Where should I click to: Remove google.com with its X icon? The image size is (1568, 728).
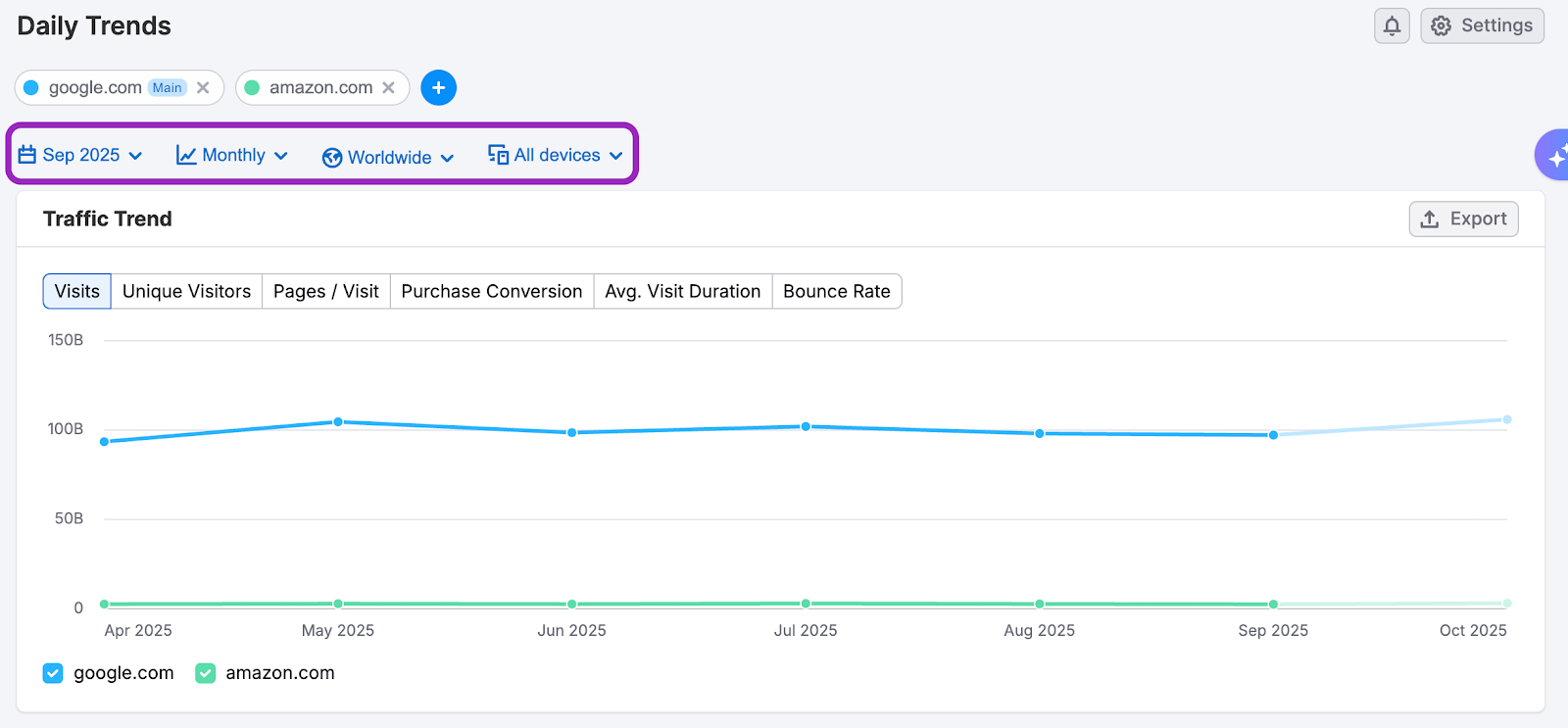(203, 87)
